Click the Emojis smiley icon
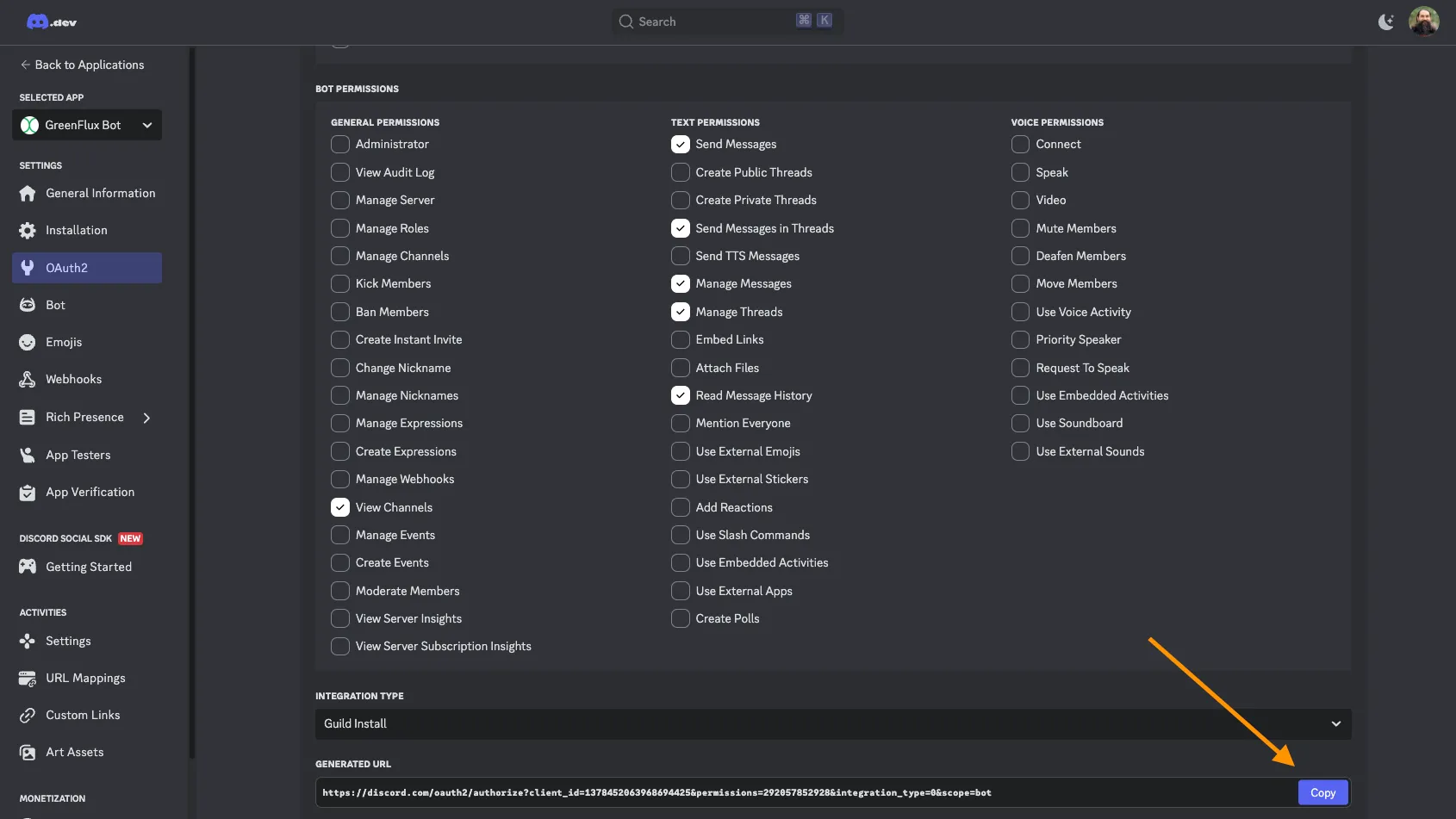 pyautogui.click(x=28, y=342)
